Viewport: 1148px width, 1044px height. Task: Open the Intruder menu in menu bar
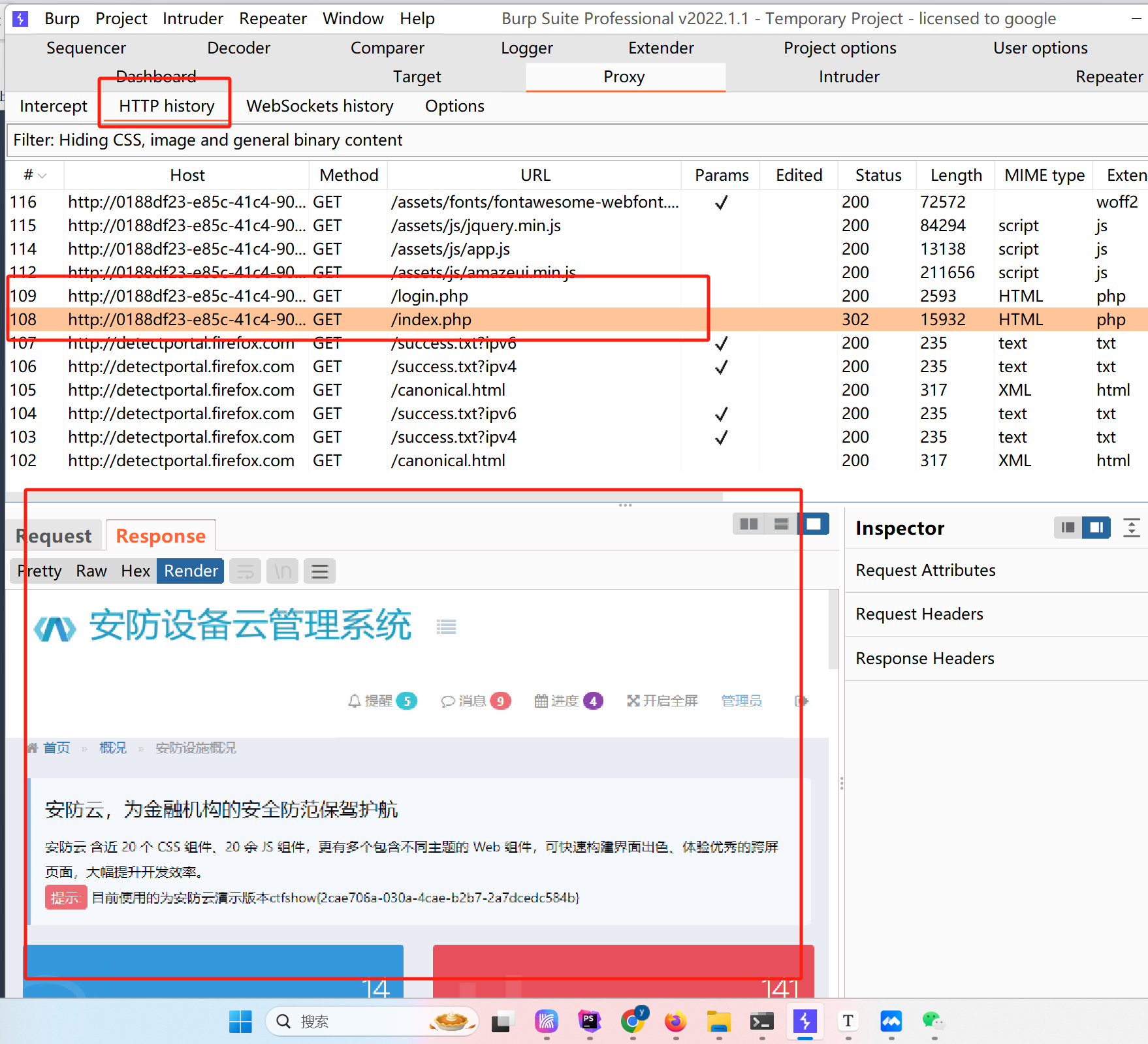coord(193,18)
